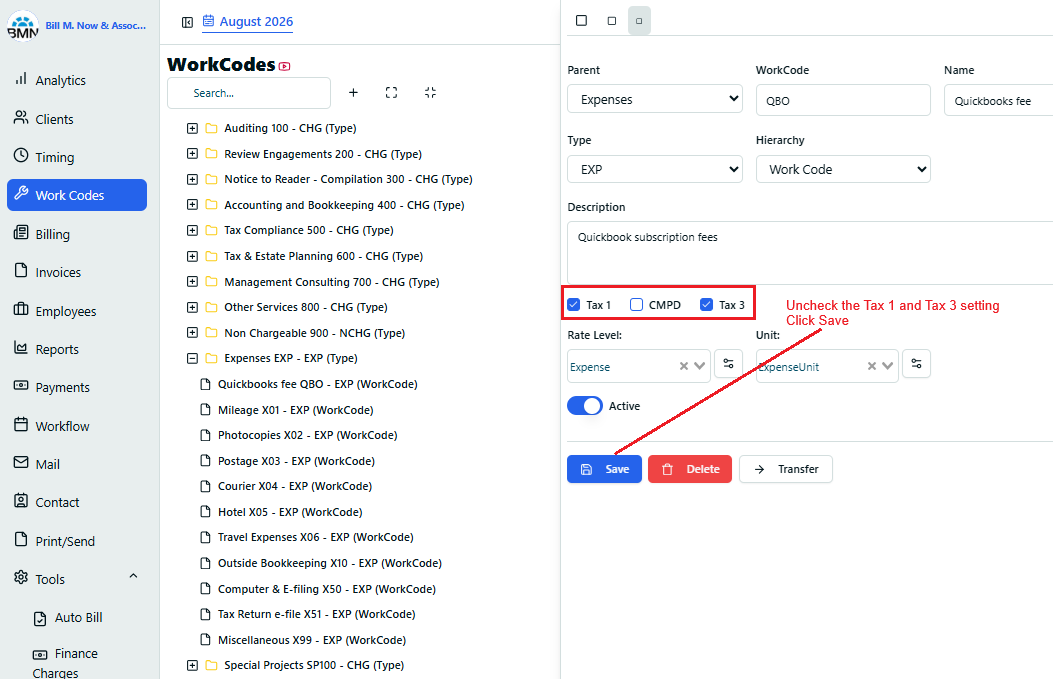Select Outside Bookkeeping X10 work code

pos(330,563)
